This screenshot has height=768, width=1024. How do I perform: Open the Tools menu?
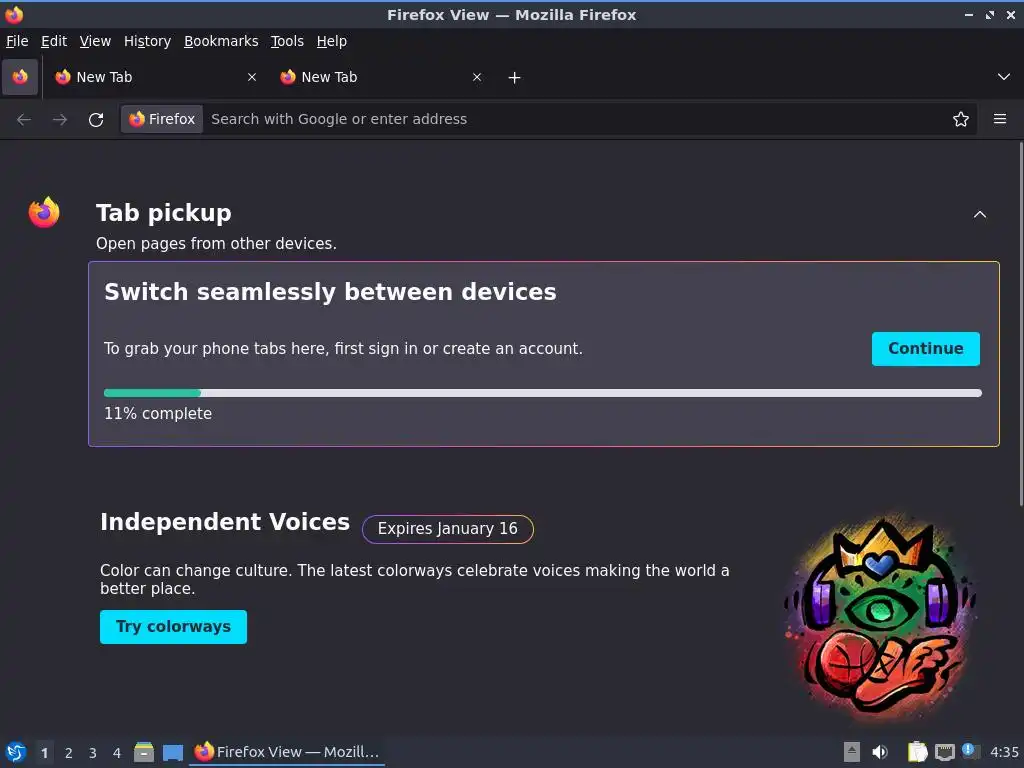[x=287, y=41]
